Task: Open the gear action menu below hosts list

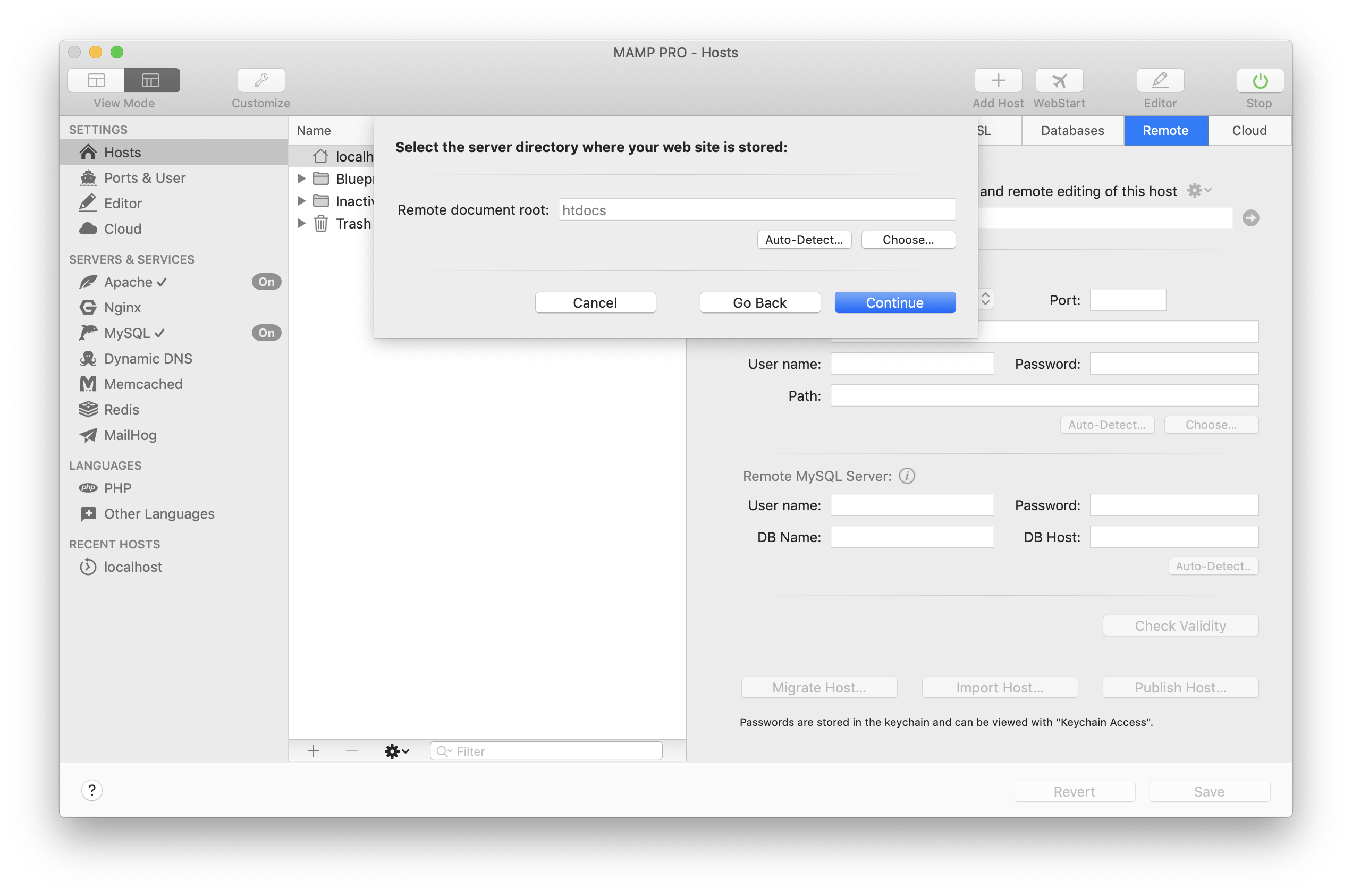Action: (x=396, y=751)
